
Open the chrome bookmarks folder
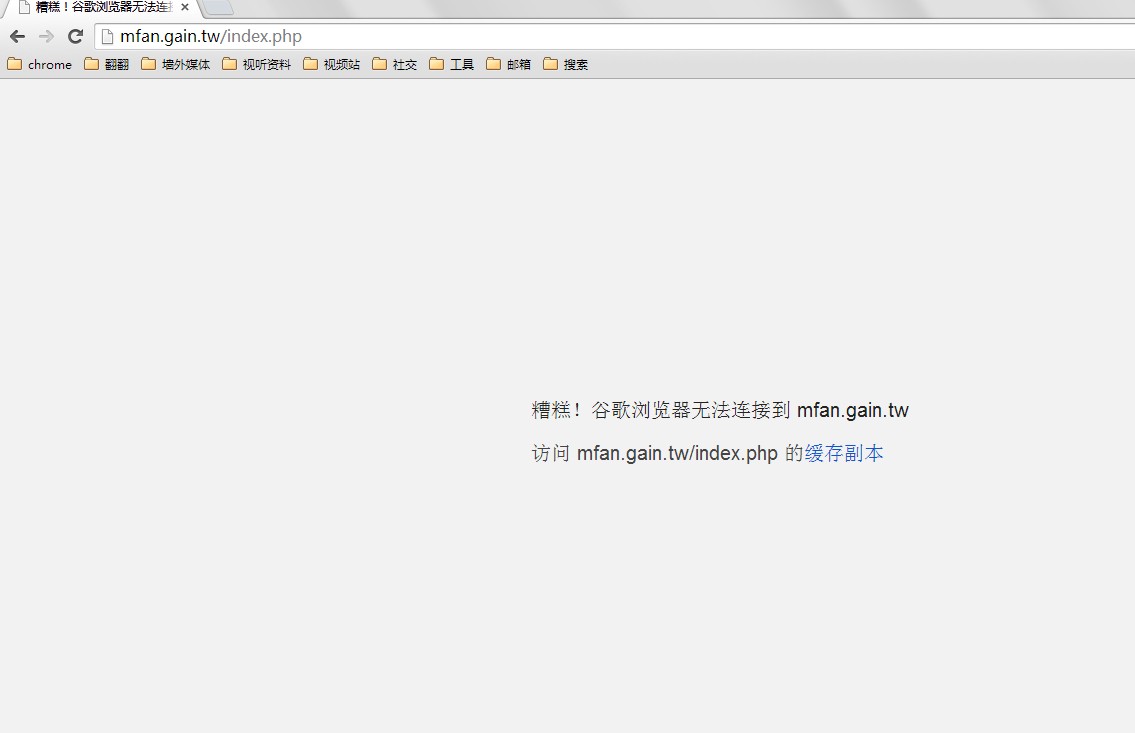(40, 64)
